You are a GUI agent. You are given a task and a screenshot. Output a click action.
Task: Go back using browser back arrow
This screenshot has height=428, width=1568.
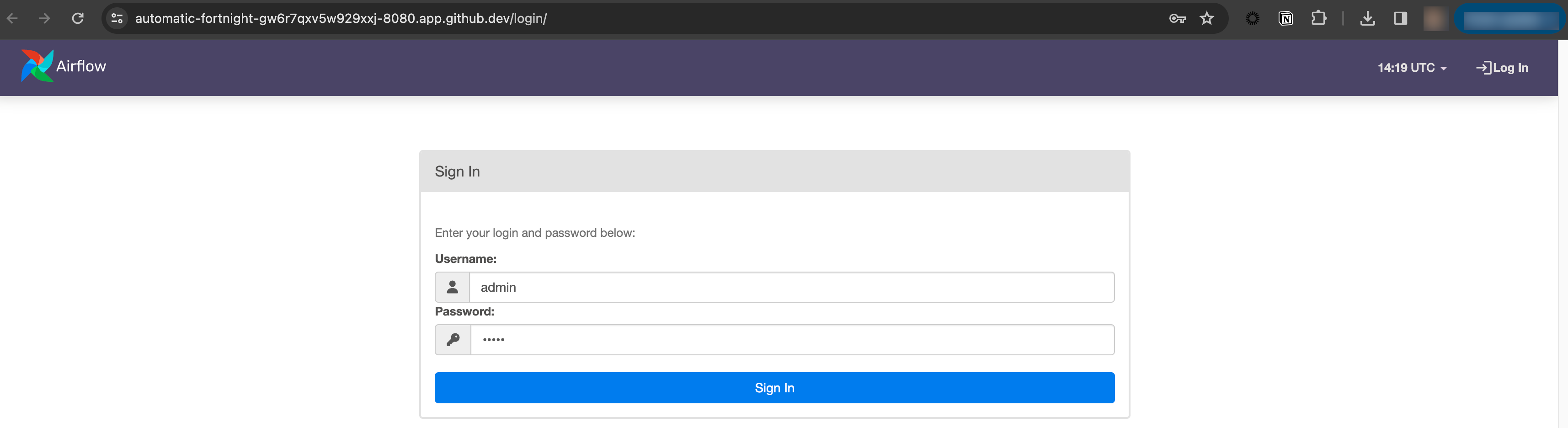tap(12, 18)
